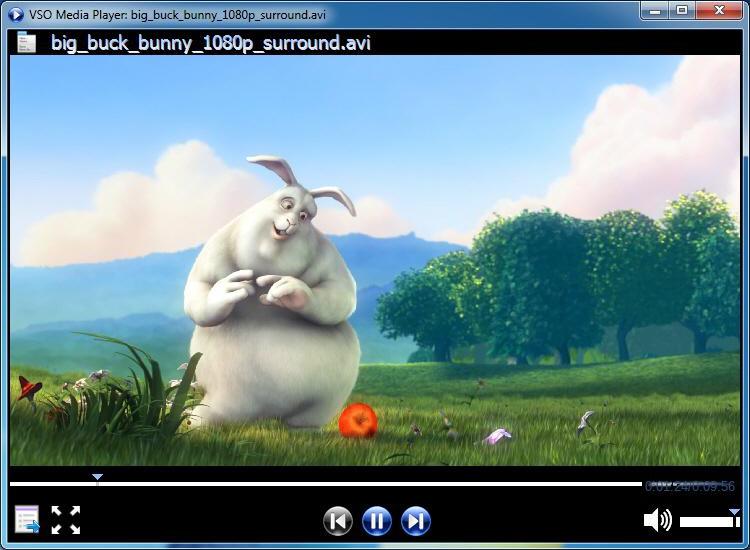The width and height of the screenshot is (750, 550).
Task: Maximize the media player window
Action: [x=682, y=11]
